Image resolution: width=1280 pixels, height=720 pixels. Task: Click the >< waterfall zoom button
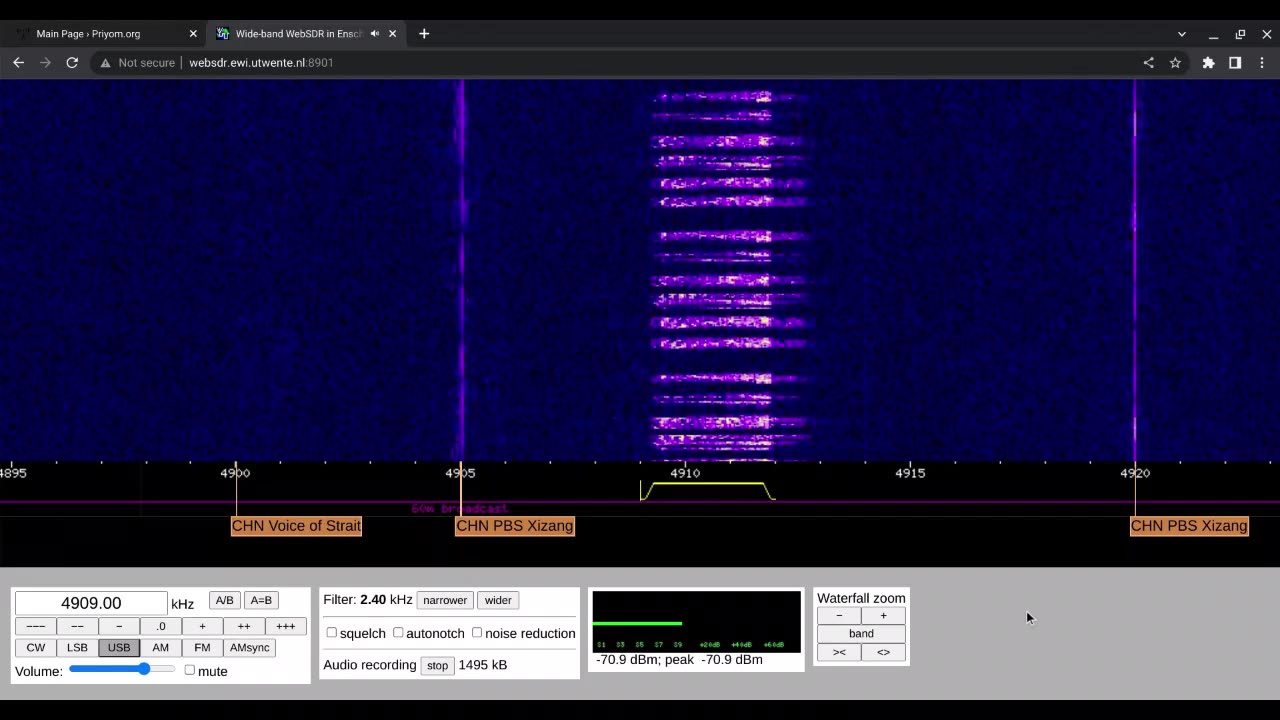839,652
